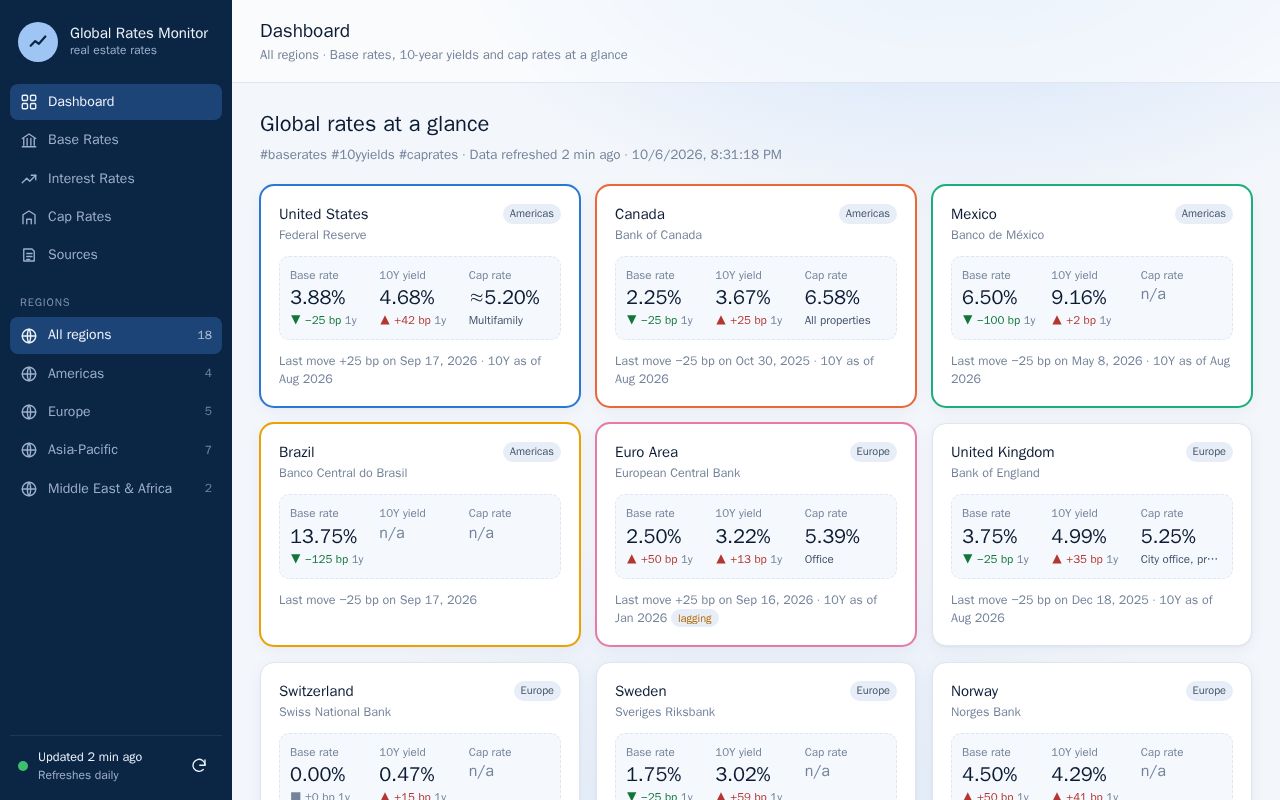Open the Interest Rates section
This screenshot has height=800, width=1280.
tap(116, 179)
